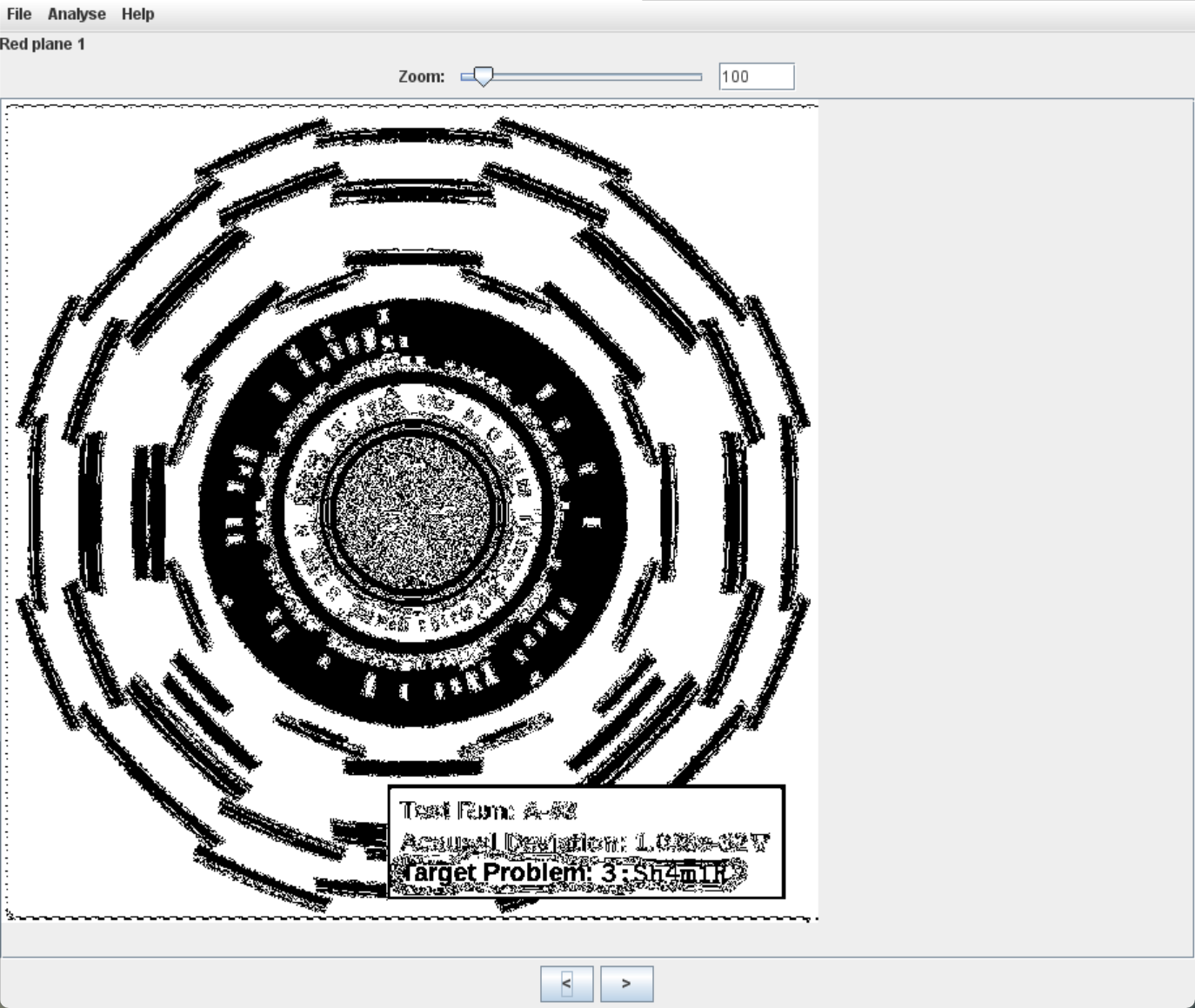Click the far right end of the Zoom slider track
Viewport: 1195px width, 1008px height.
click(x=699, y=77)
